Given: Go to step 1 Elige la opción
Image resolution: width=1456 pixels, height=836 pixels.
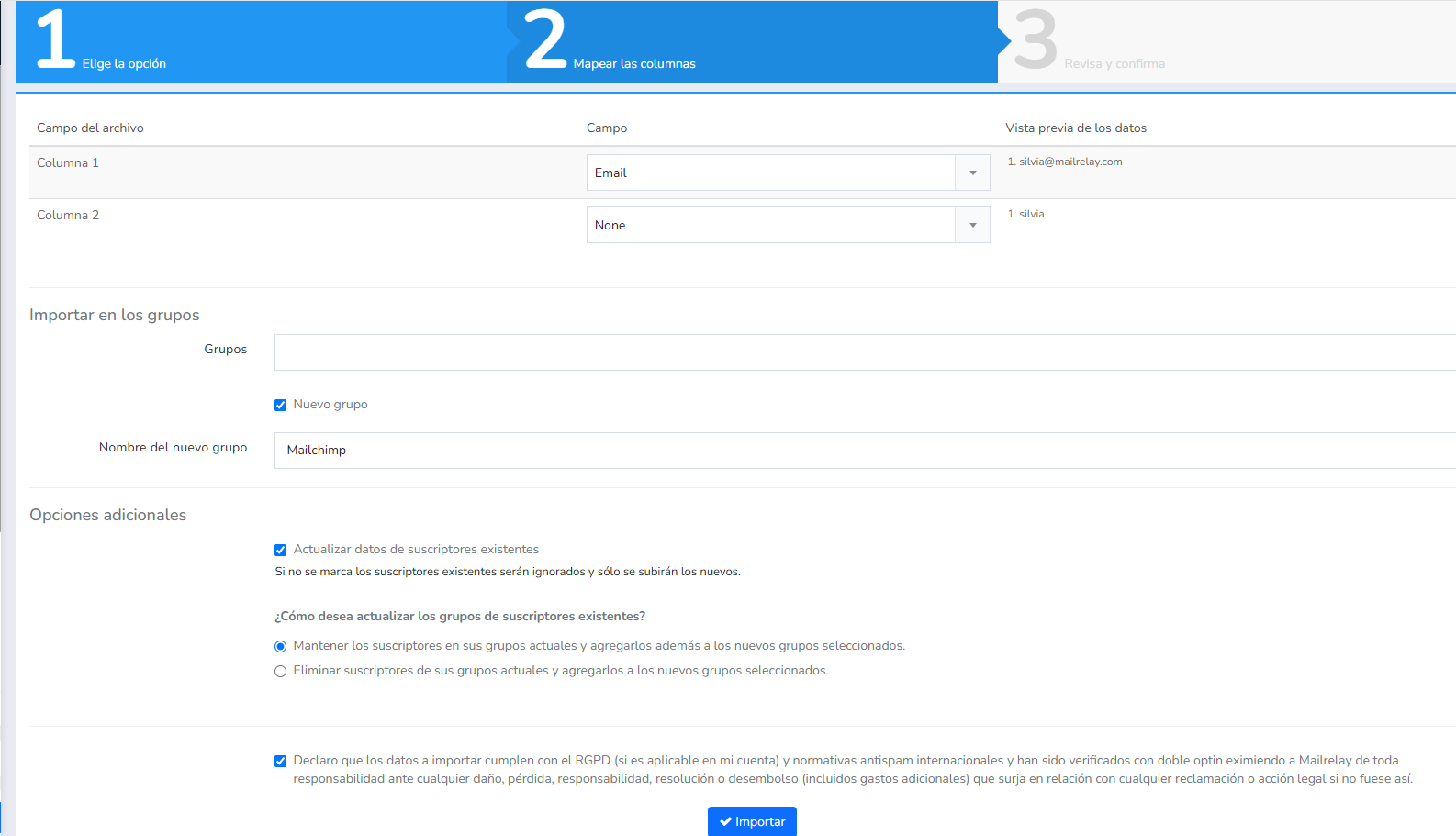Looking at the screenshot, I should tap(261, 41).
